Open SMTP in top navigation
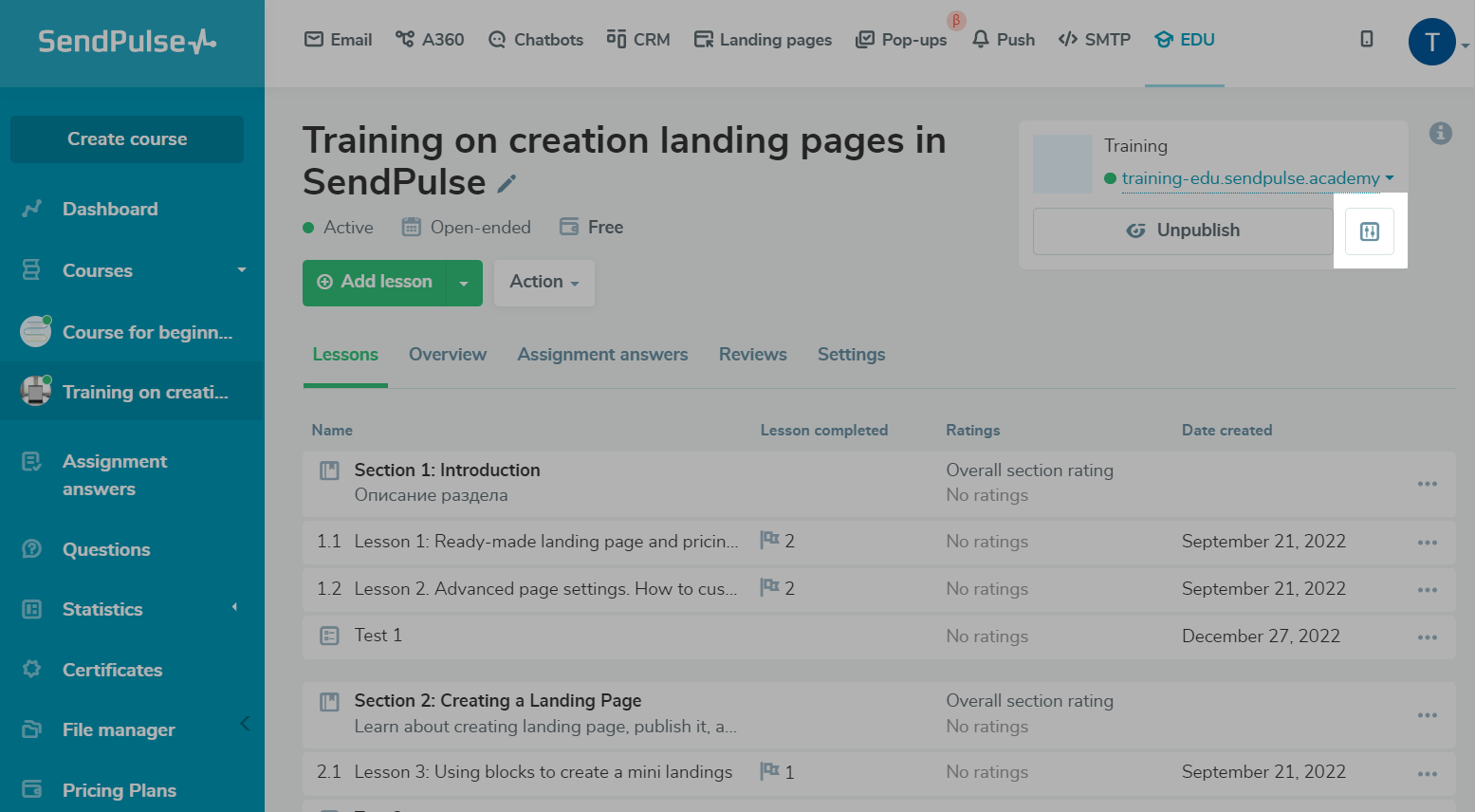 pyautogui.click(x=1095, y=40)
